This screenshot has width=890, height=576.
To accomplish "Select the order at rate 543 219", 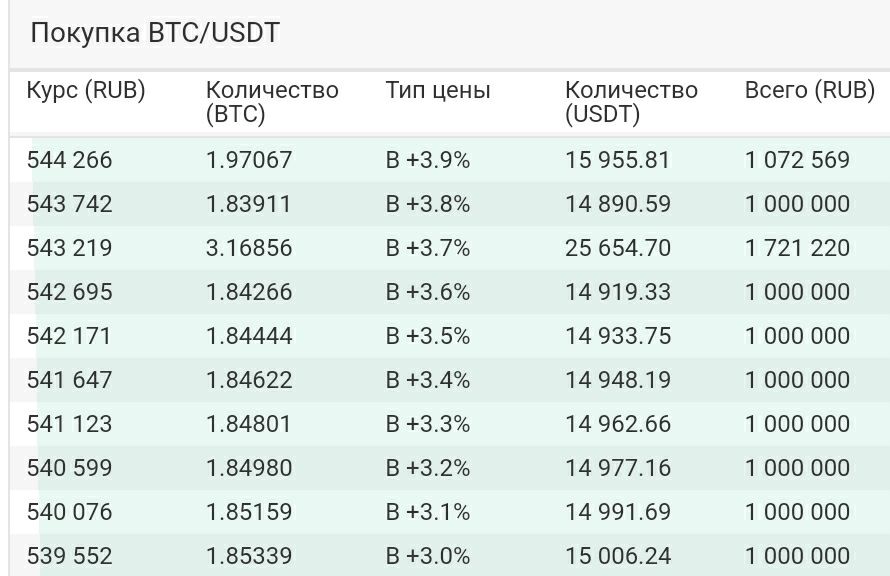I will pos(450,248).
